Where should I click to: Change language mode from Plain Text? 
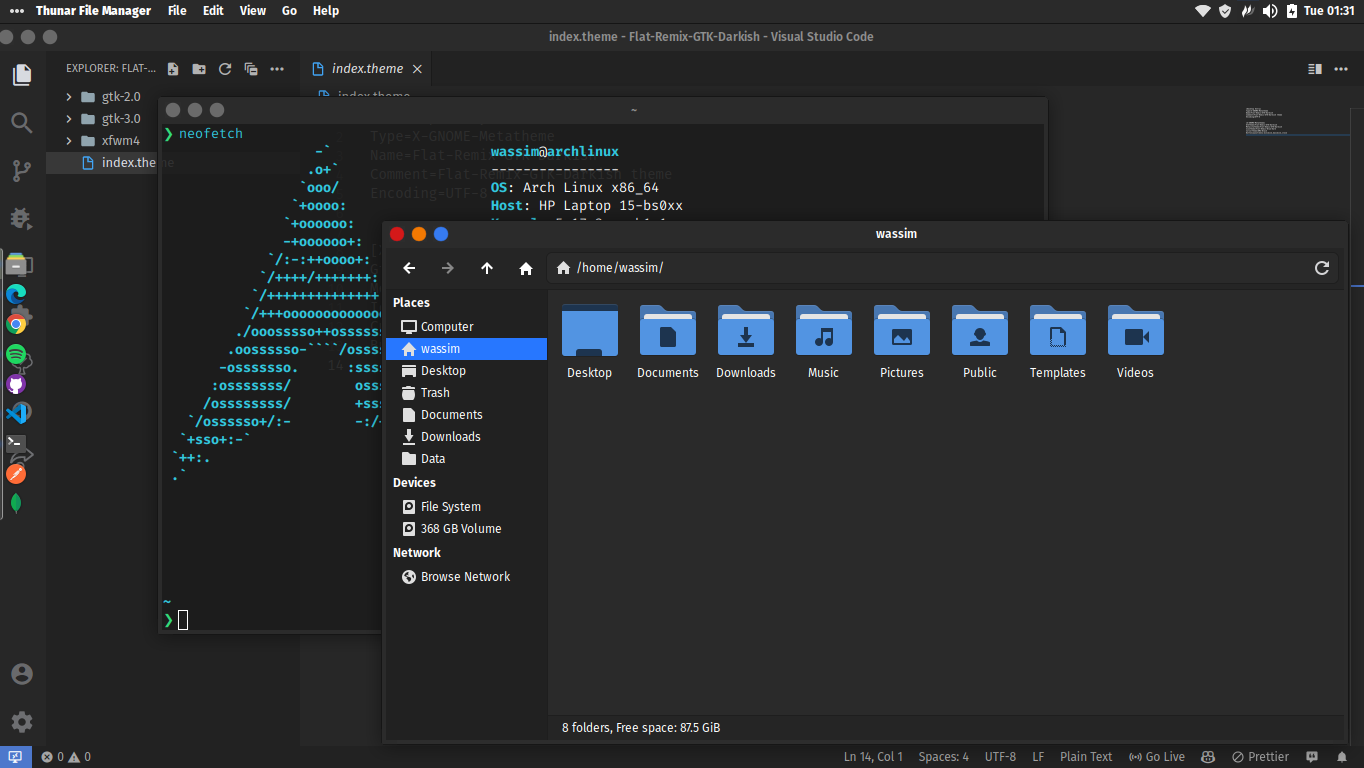point(1086,757)
